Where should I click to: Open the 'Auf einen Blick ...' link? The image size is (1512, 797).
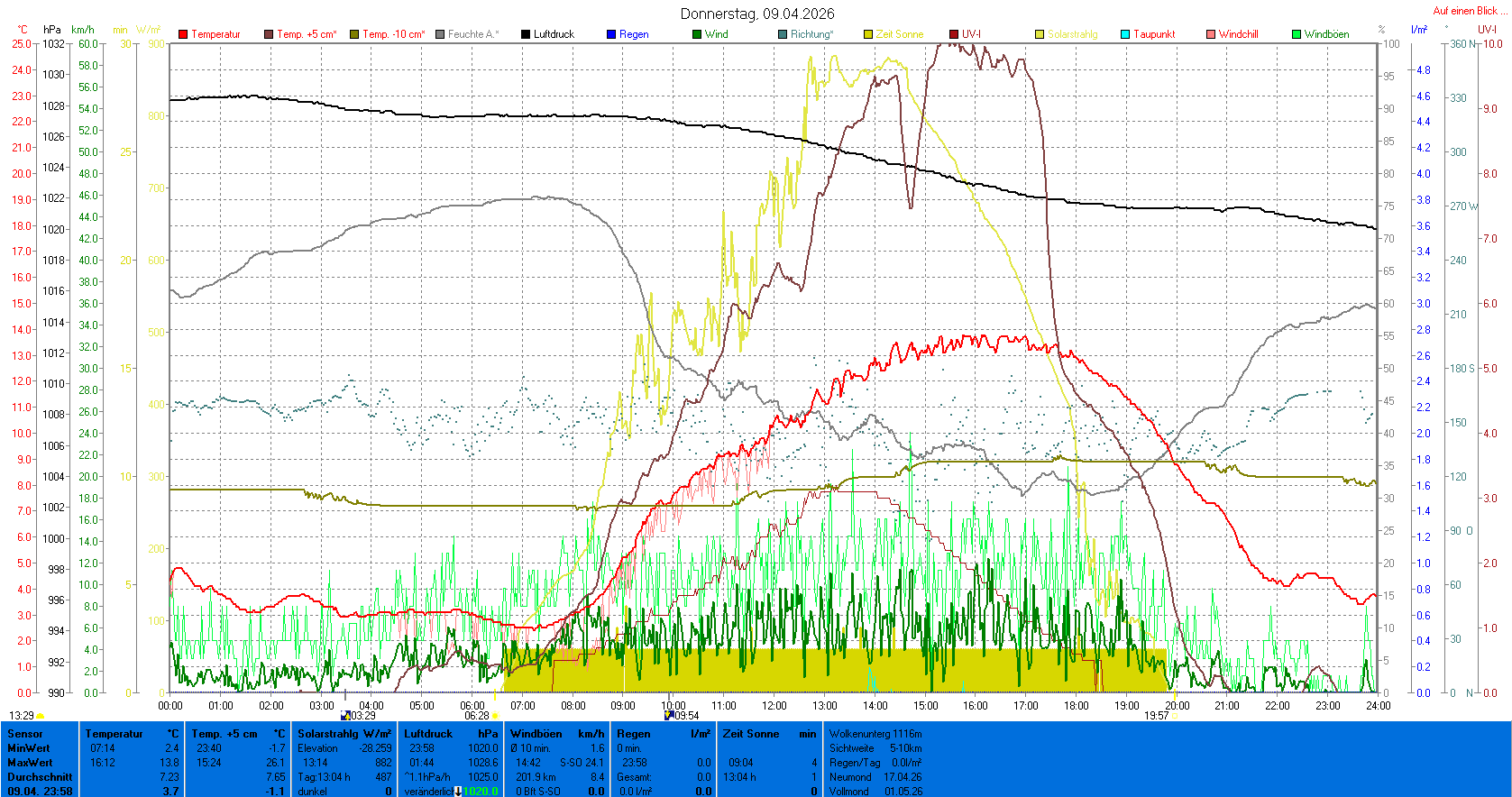tap(1470, 11)
